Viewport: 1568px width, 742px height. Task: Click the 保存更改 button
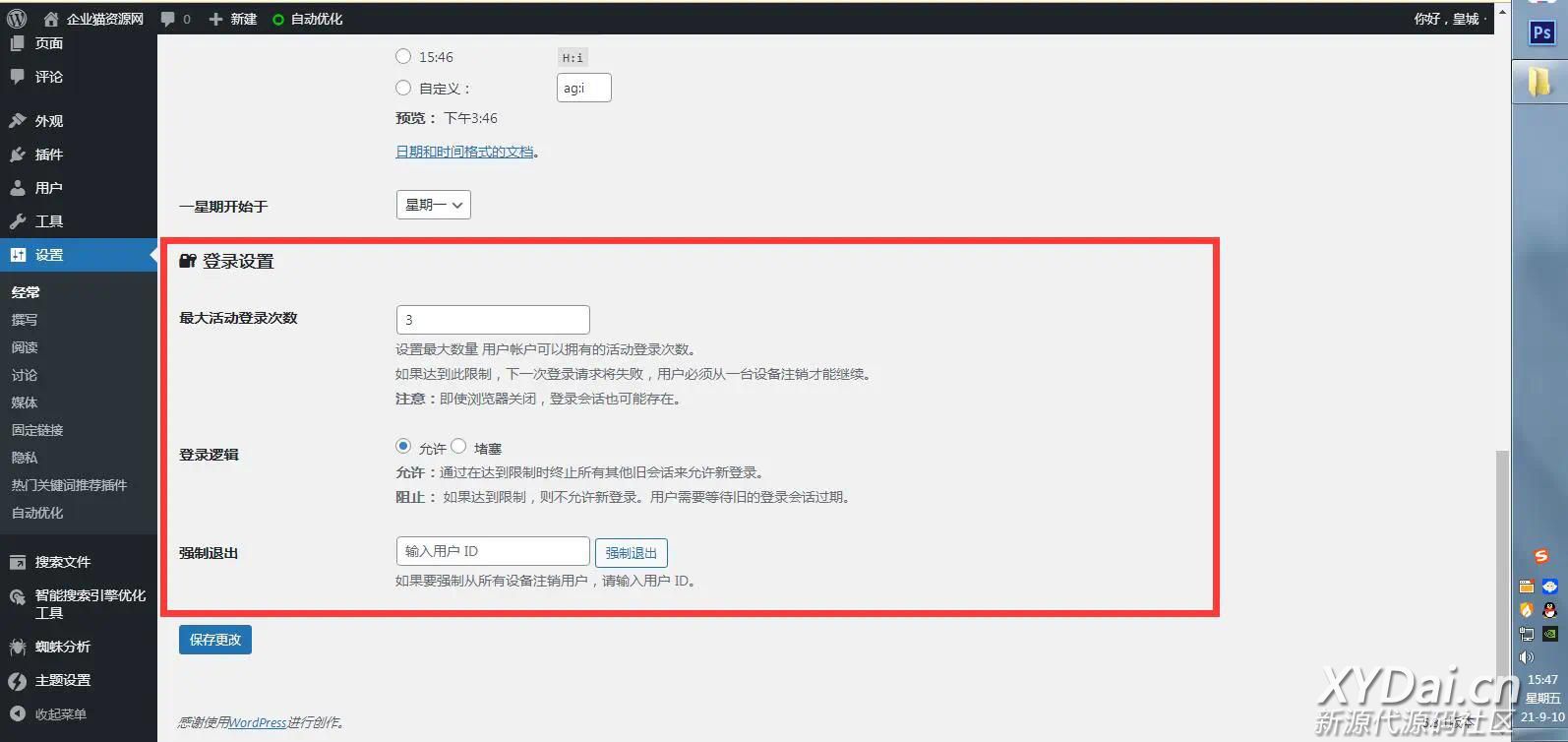[215, 640]
